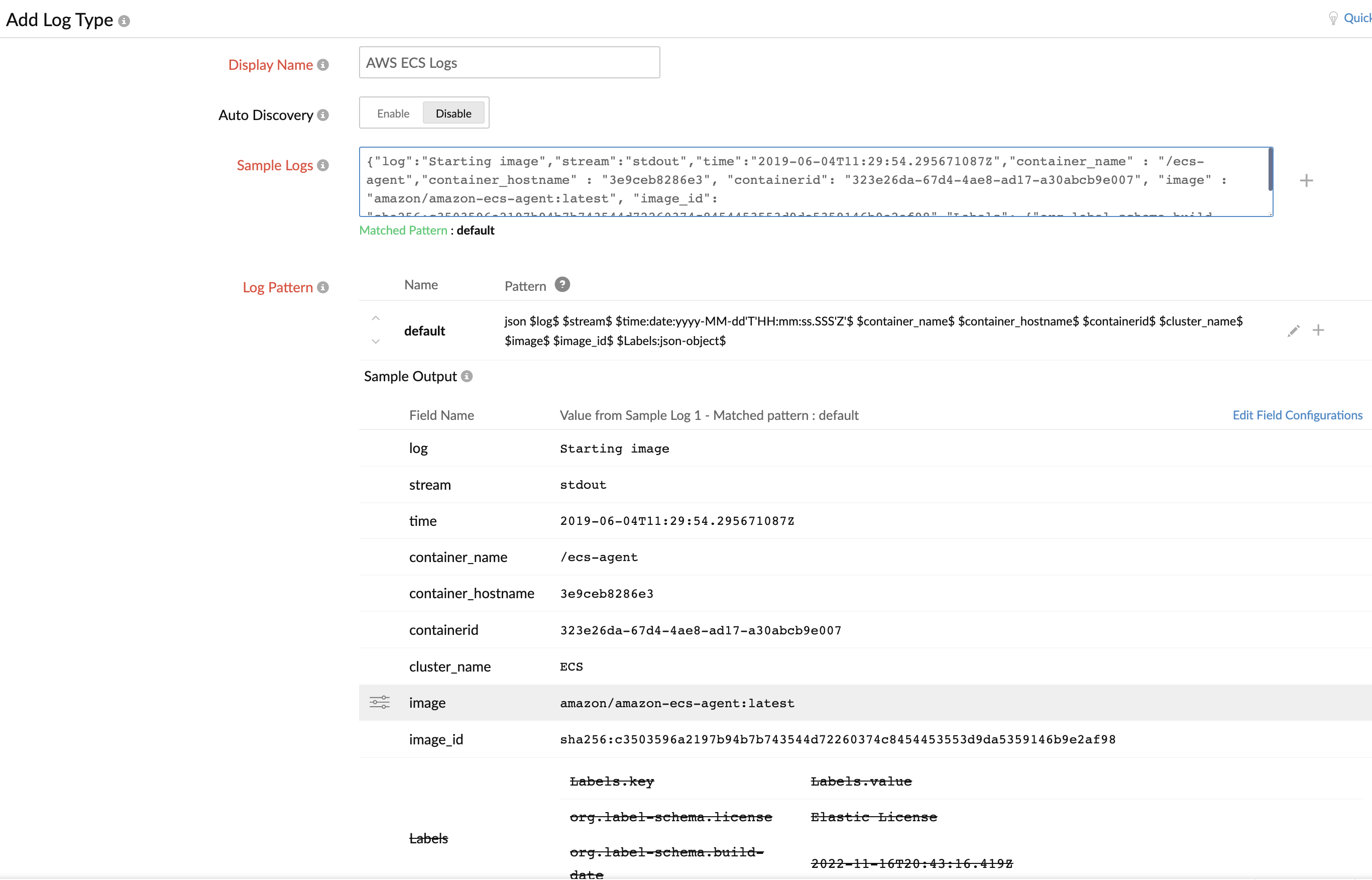This screenshot has width=1372, height=880.
Task: Move default pattern down with chevron
Action: [376, 342]
